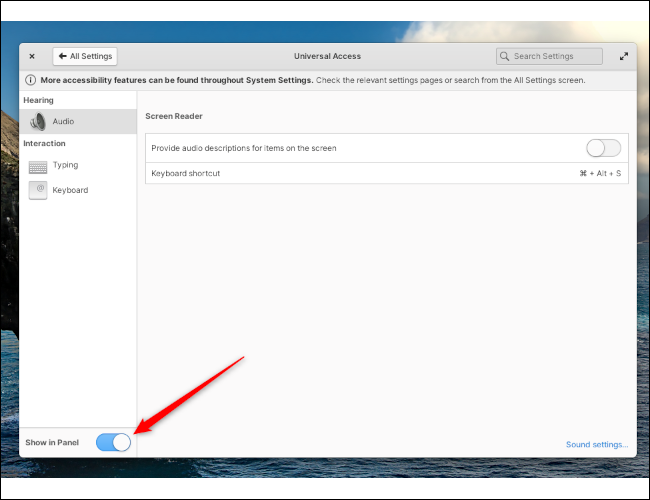Screen dimensions: 650x500
Task: Click the ⌘ + Alt + S shortcut value
Action: click(x=600, y=173)
